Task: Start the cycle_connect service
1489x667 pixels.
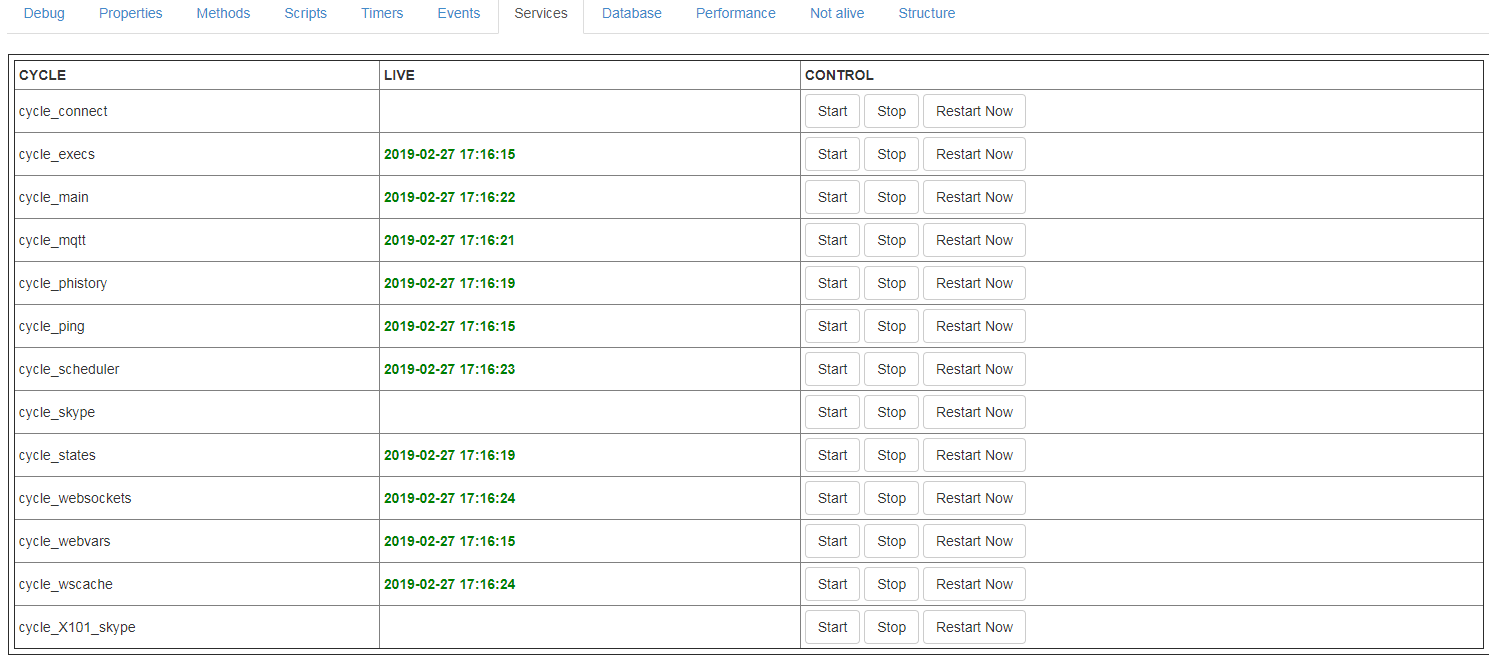Action: click(832, 111)
